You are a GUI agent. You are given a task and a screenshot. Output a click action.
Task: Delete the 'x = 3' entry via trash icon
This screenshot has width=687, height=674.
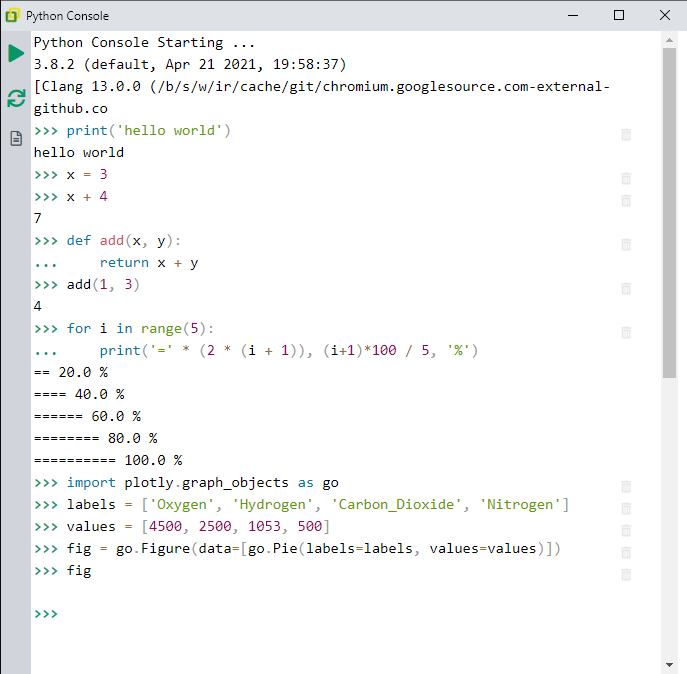626,178
